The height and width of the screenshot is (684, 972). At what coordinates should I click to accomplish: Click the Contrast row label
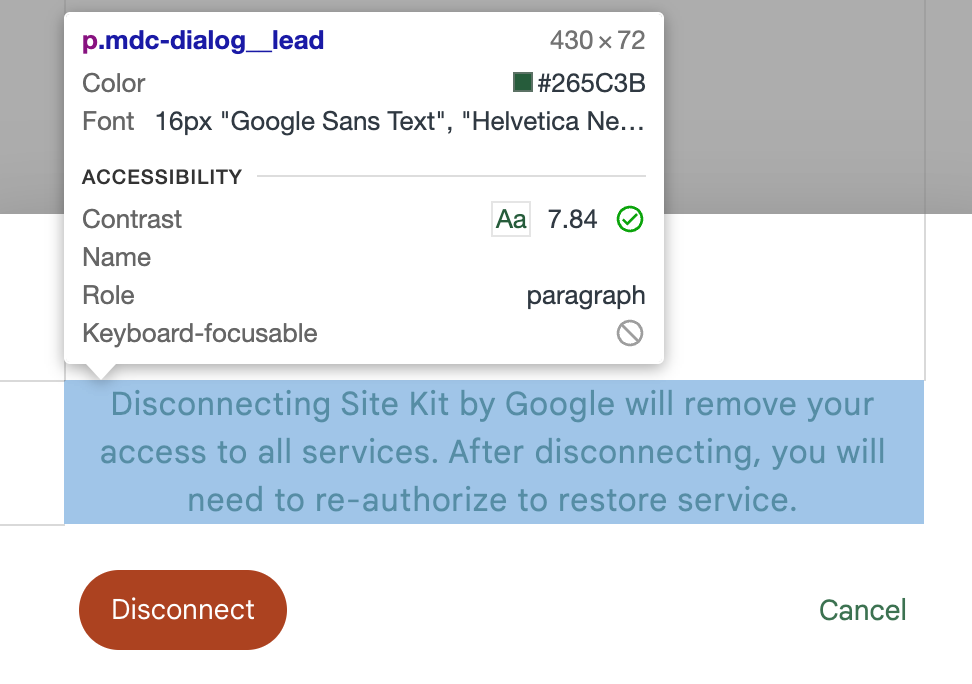click(131, 219)
